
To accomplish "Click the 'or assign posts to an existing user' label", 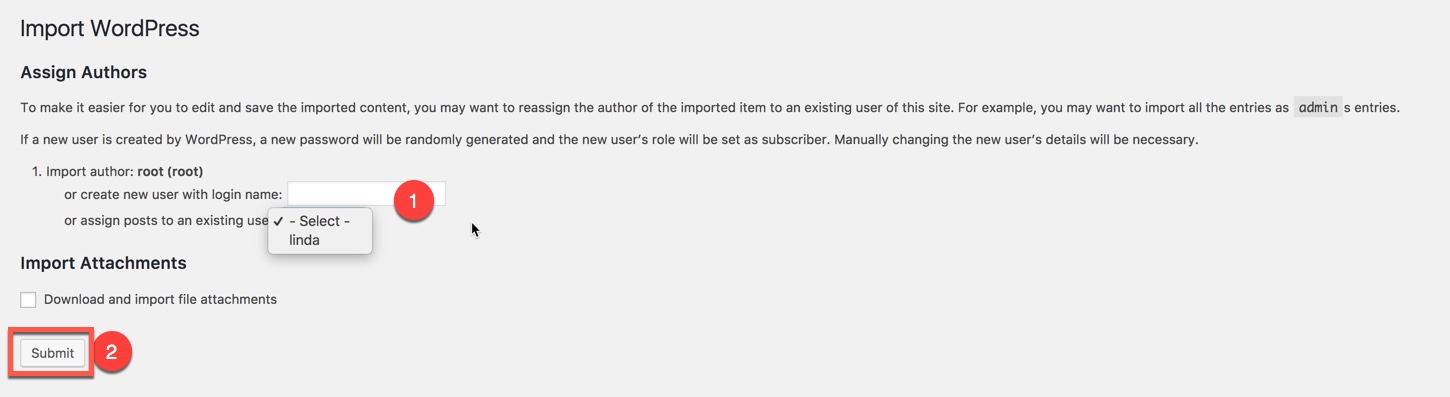I will point(167,220).
